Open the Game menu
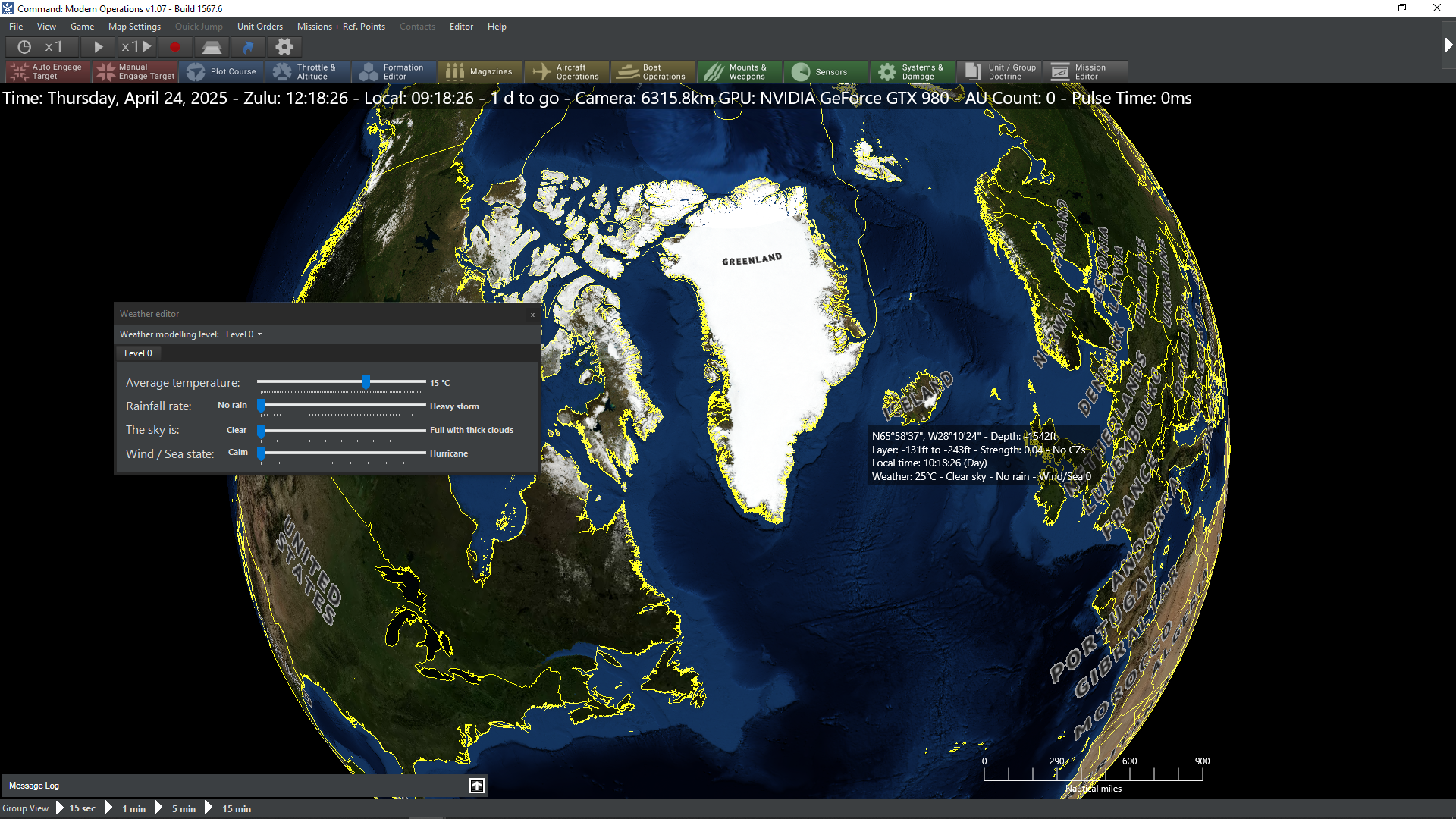 click(x=83, y=27)
